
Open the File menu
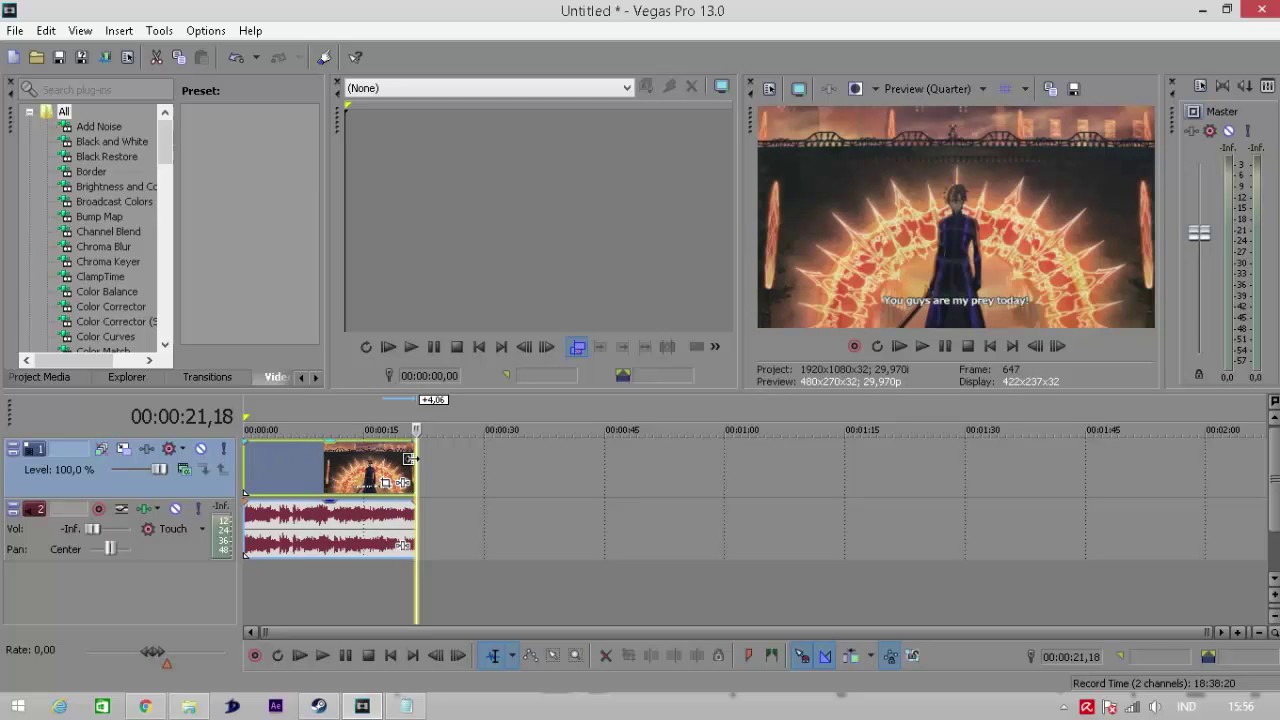click(x=15, y=31)
